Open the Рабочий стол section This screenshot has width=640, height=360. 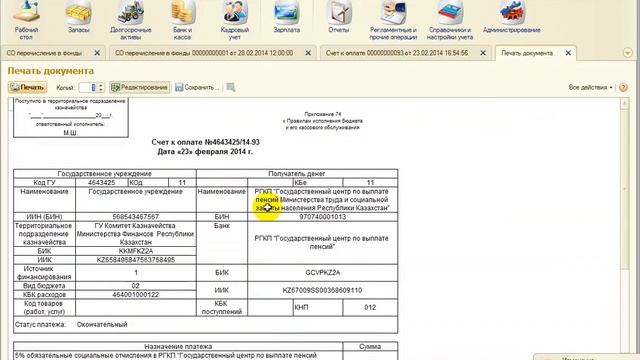coord(26,20)
